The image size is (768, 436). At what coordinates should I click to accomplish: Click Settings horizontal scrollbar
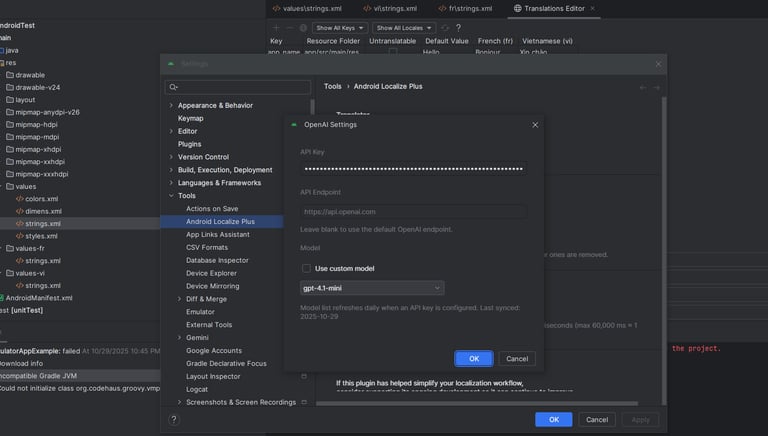[x=477, y=404]
